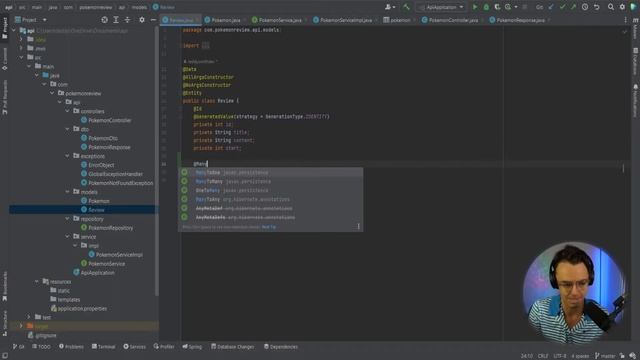Viewport: 640px width, 360px height.
Task: Open Project panel options gear
Action: [x=142, y=20]
